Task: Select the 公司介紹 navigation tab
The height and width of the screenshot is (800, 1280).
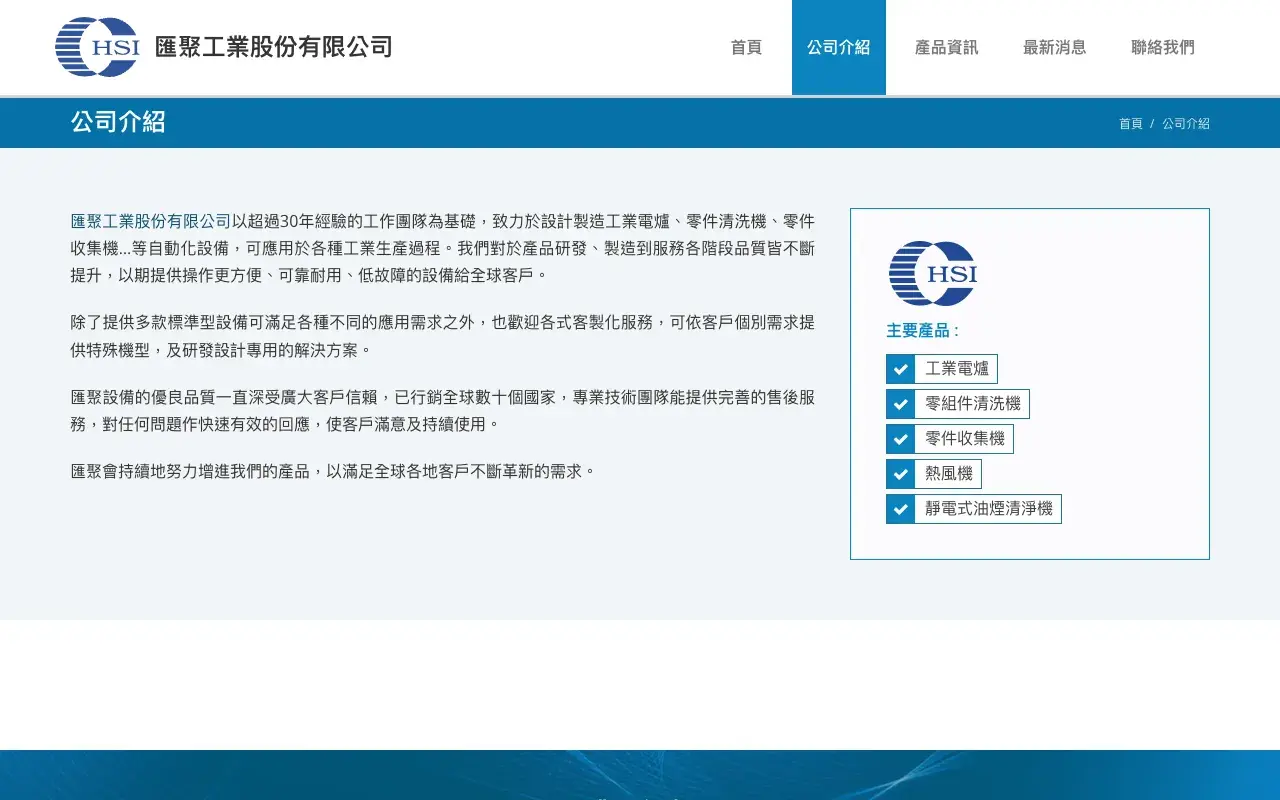Action: (839, 47)
